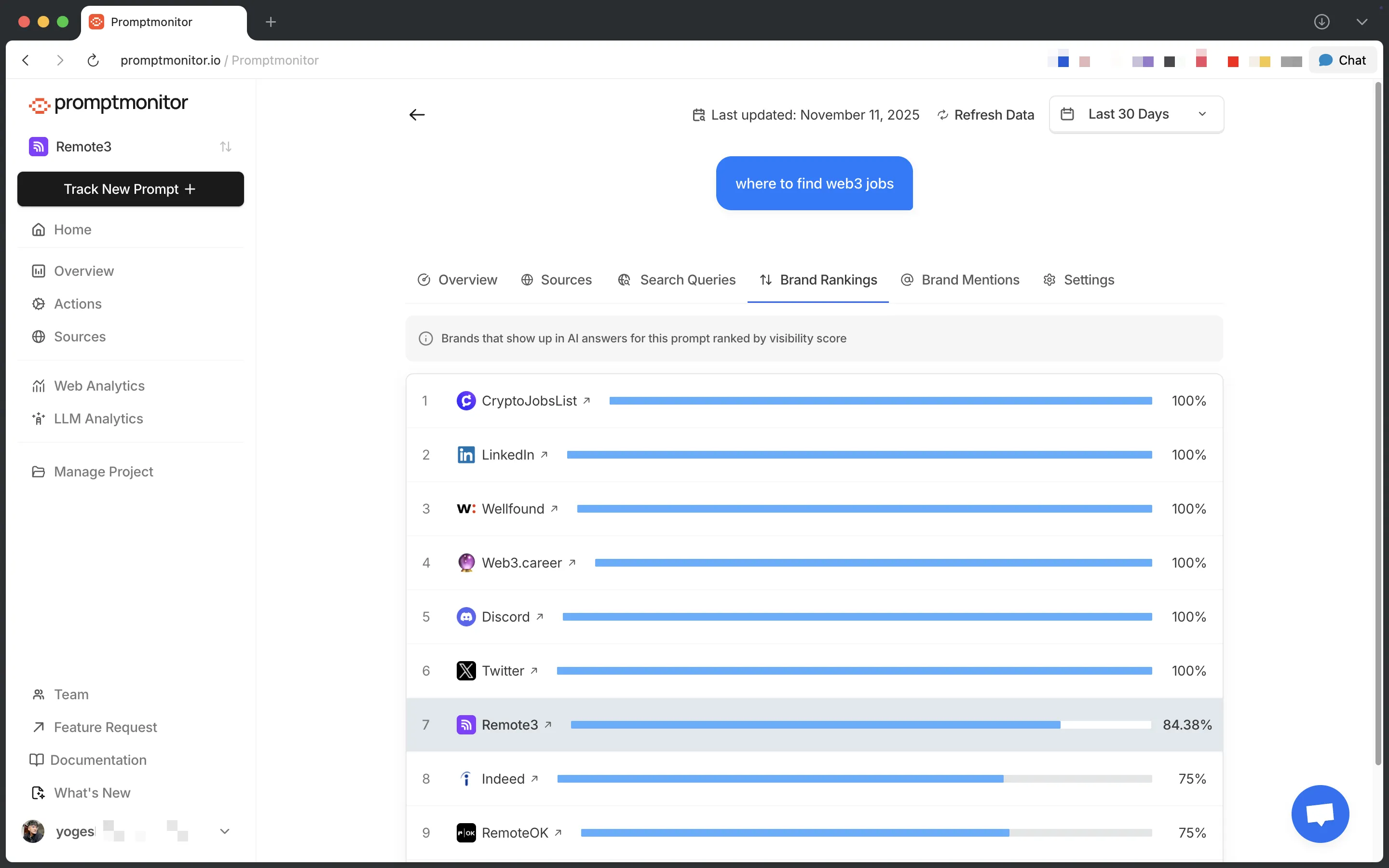Screen dimensions: 1389x868
Task: Open the Feature Request link
Action: (105, 727)
